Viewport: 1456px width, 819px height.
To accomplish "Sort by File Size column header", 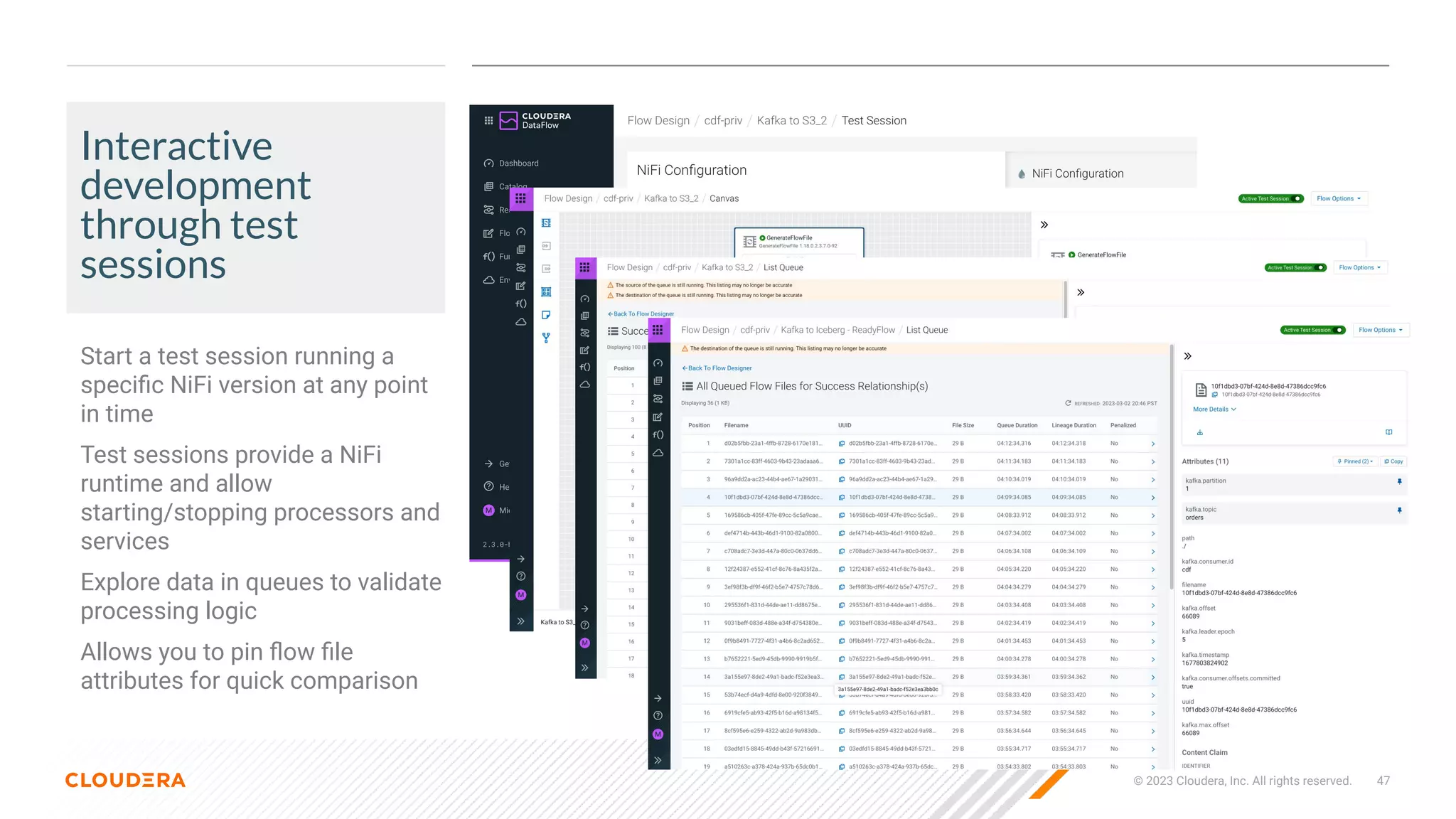I will click(x=963, y=425).
